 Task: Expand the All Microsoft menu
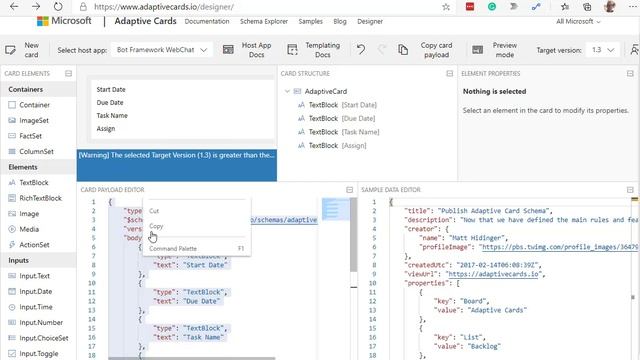(578, 21)
